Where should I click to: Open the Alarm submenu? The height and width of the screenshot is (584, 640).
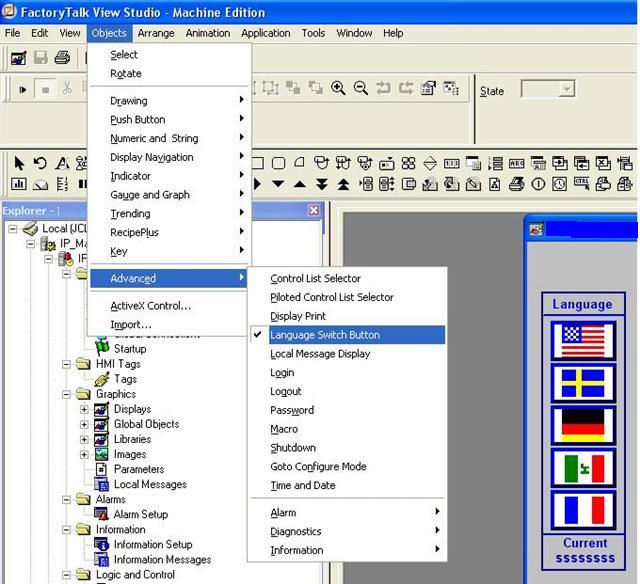pyautogui.click(x=347, y=513)
